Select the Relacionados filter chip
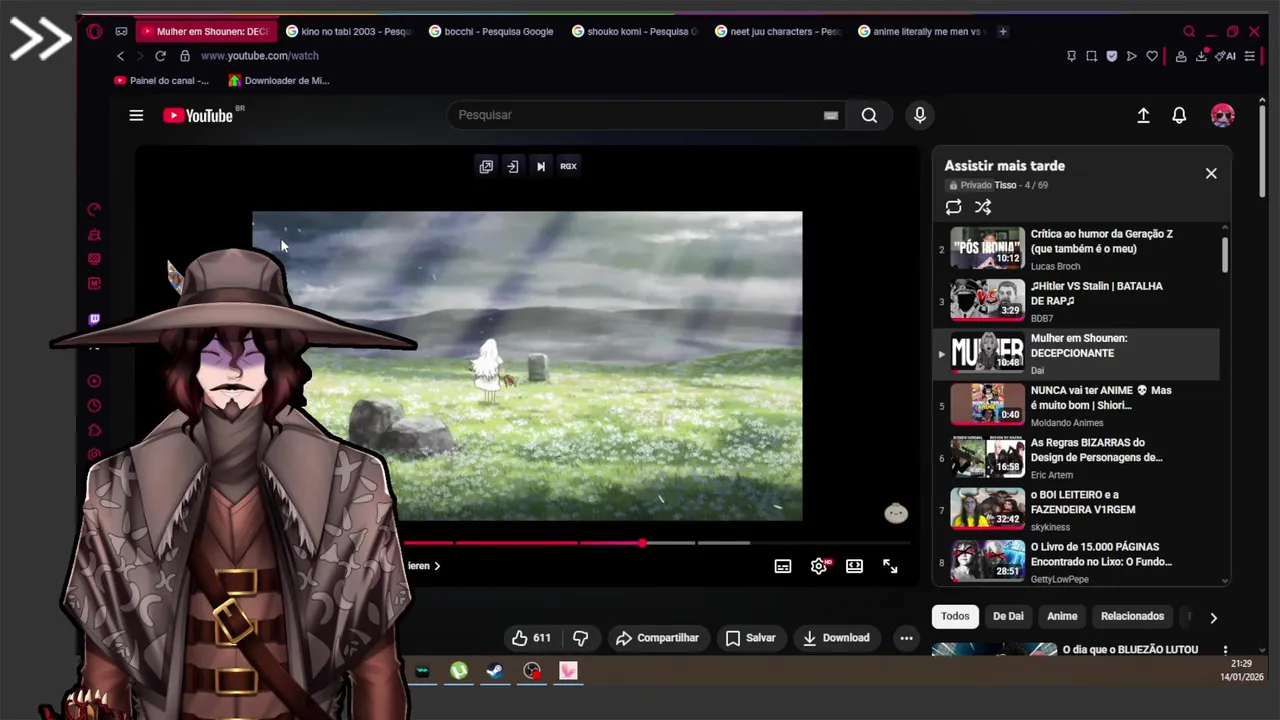Screen dimensions: 1280x720 1132,616
